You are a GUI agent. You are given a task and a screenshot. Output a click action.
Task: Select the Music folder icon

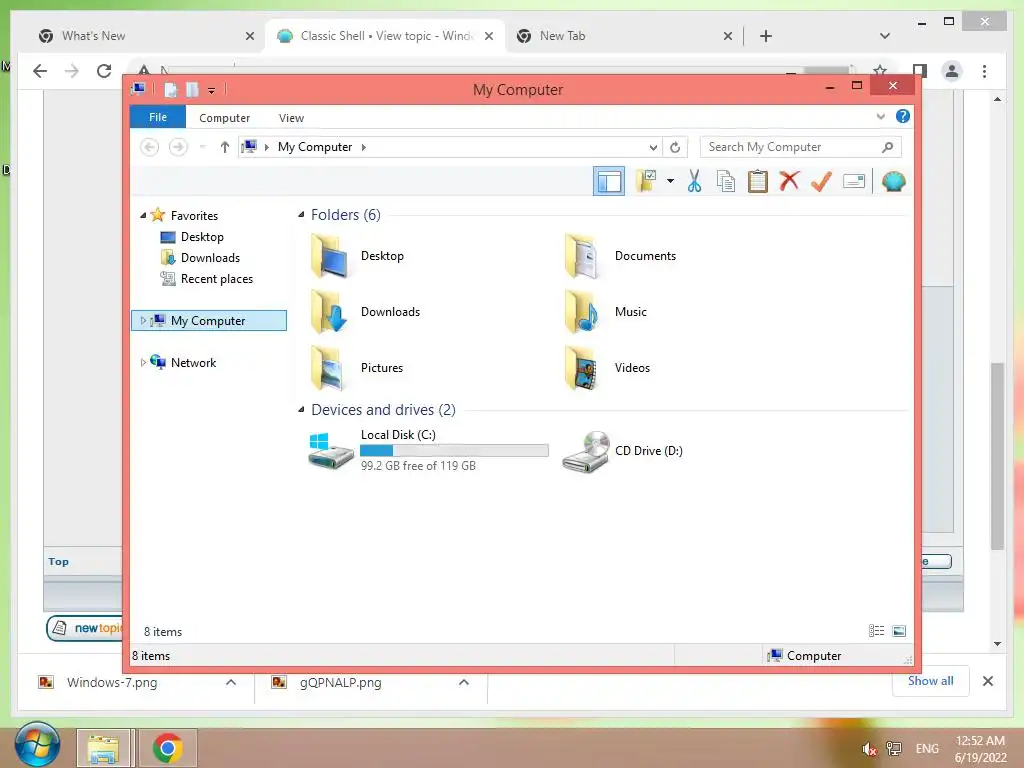coord(581,312)
